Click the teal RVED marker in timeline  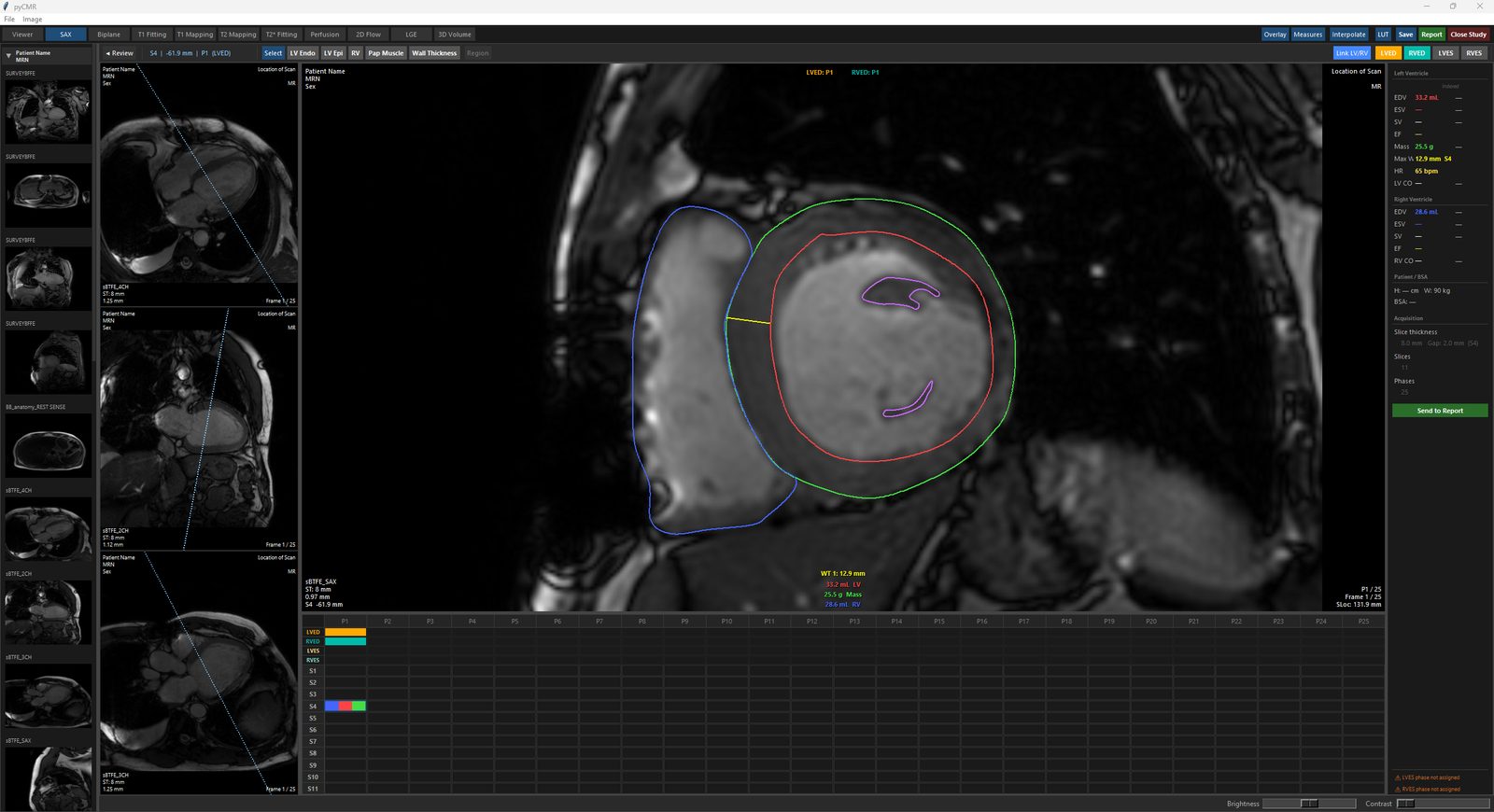[345, 641]
